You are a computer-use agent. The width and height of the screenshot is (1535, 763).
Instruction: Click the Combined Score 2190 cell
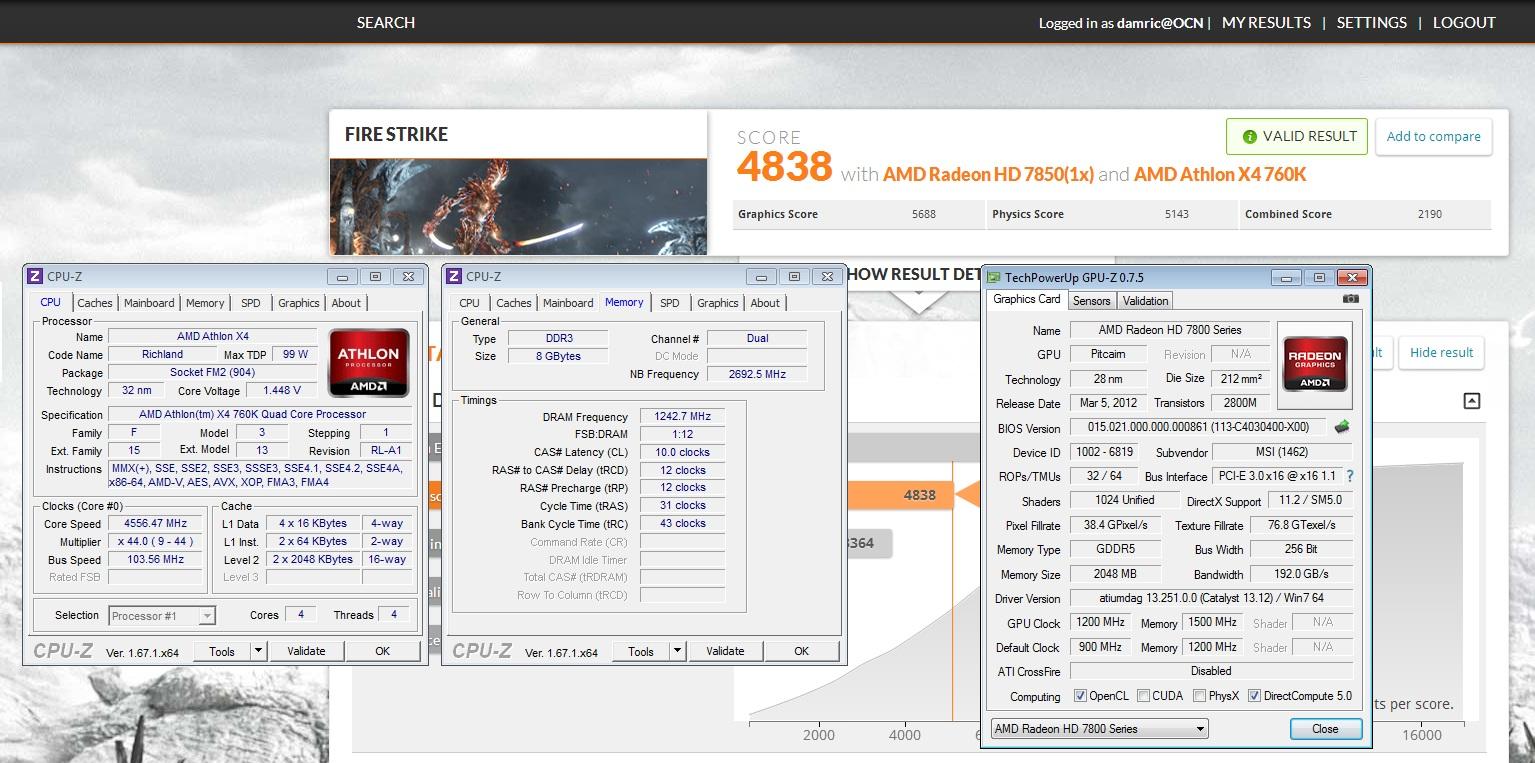[1365, 214]
